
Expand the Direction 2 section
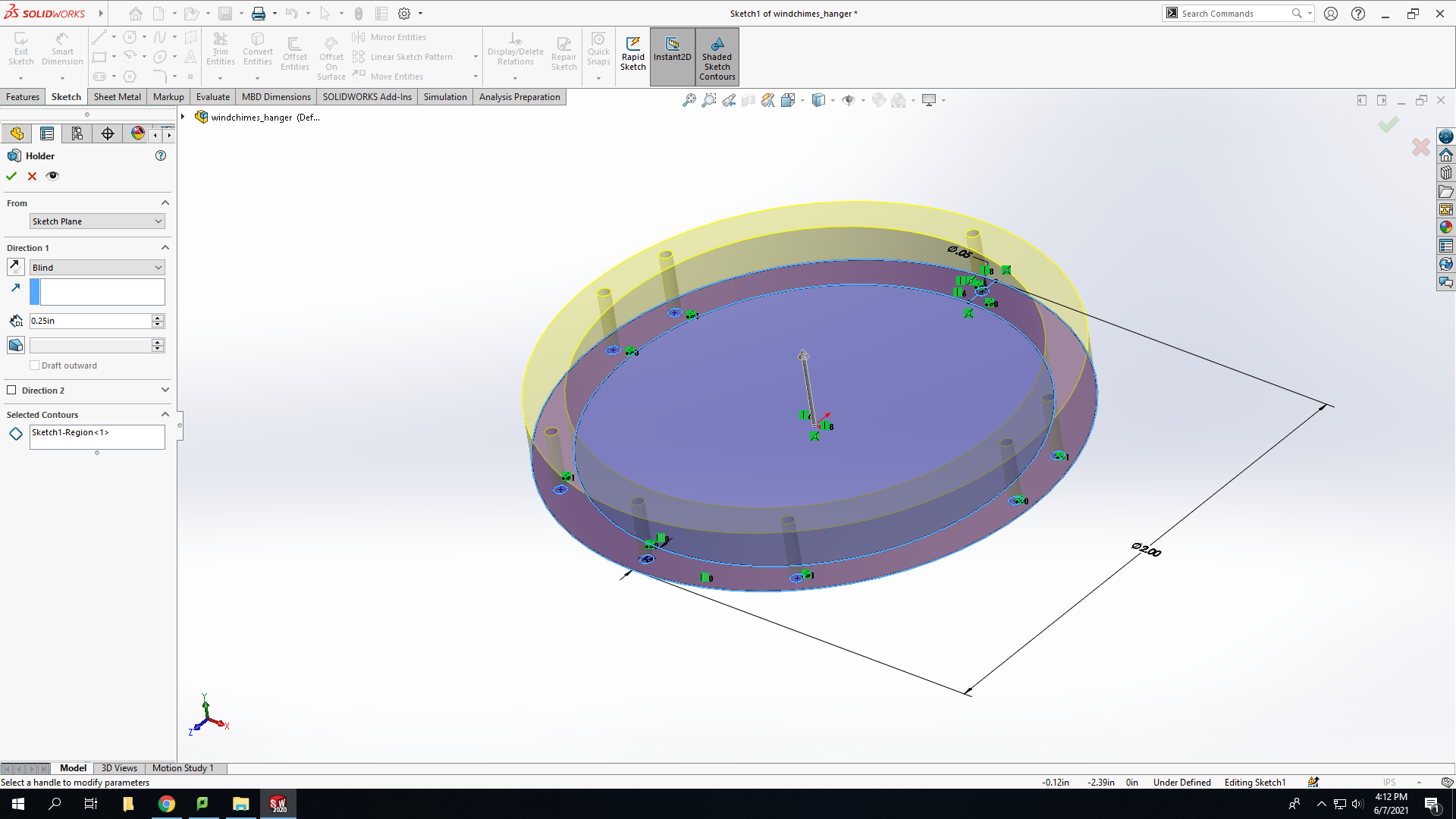pos(165,390)
